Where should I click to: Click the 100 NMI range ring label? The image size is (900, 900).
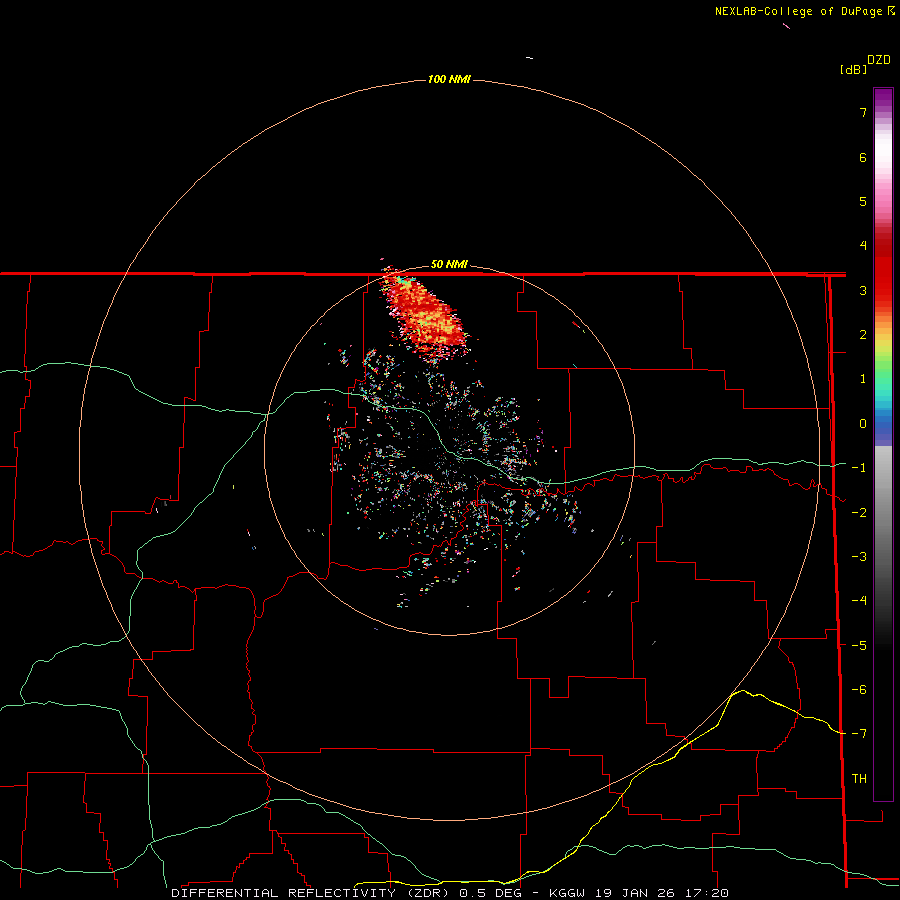(449, 79)
